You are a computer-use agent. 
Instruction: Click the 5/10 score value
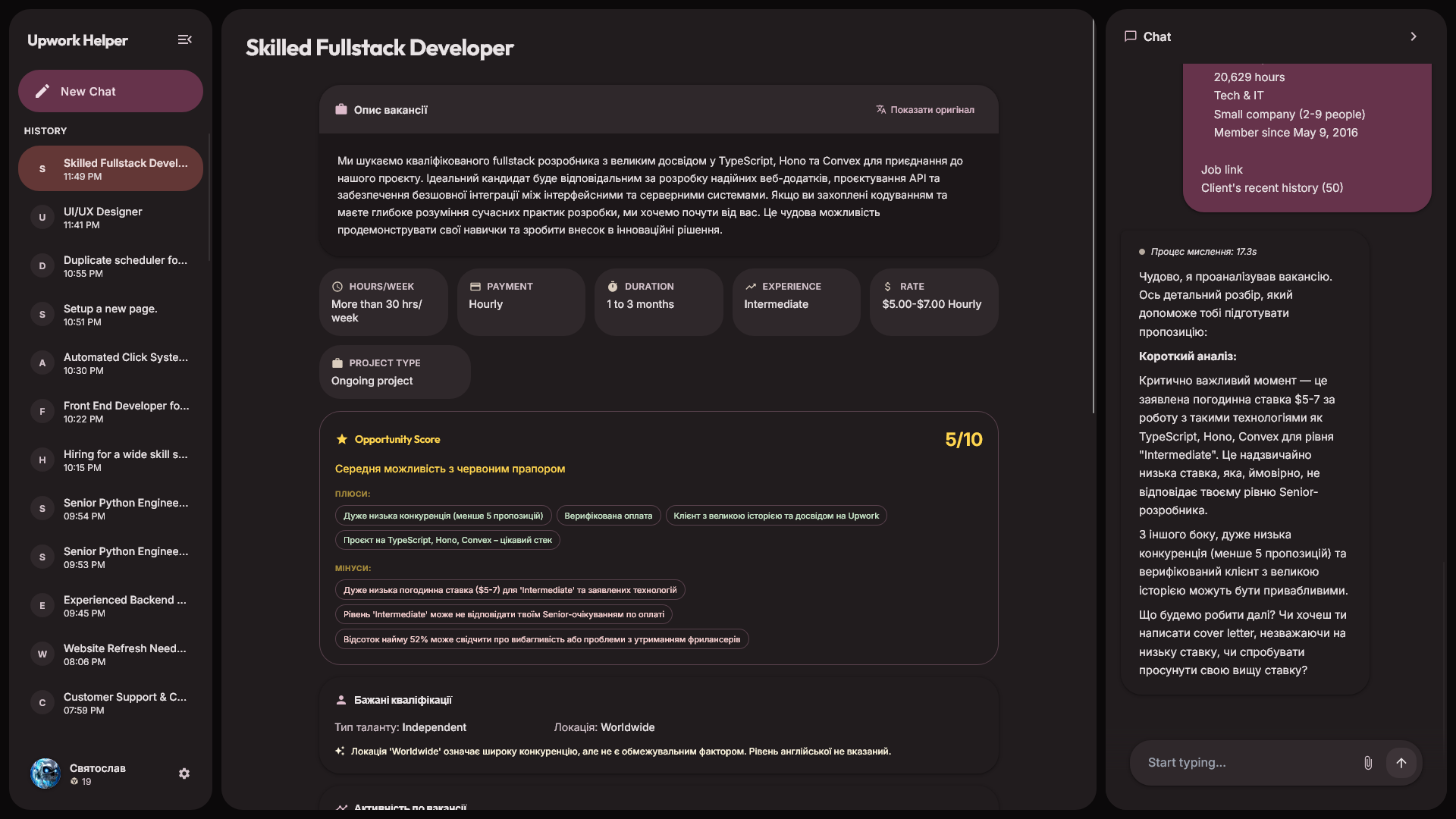pos(963,440)
